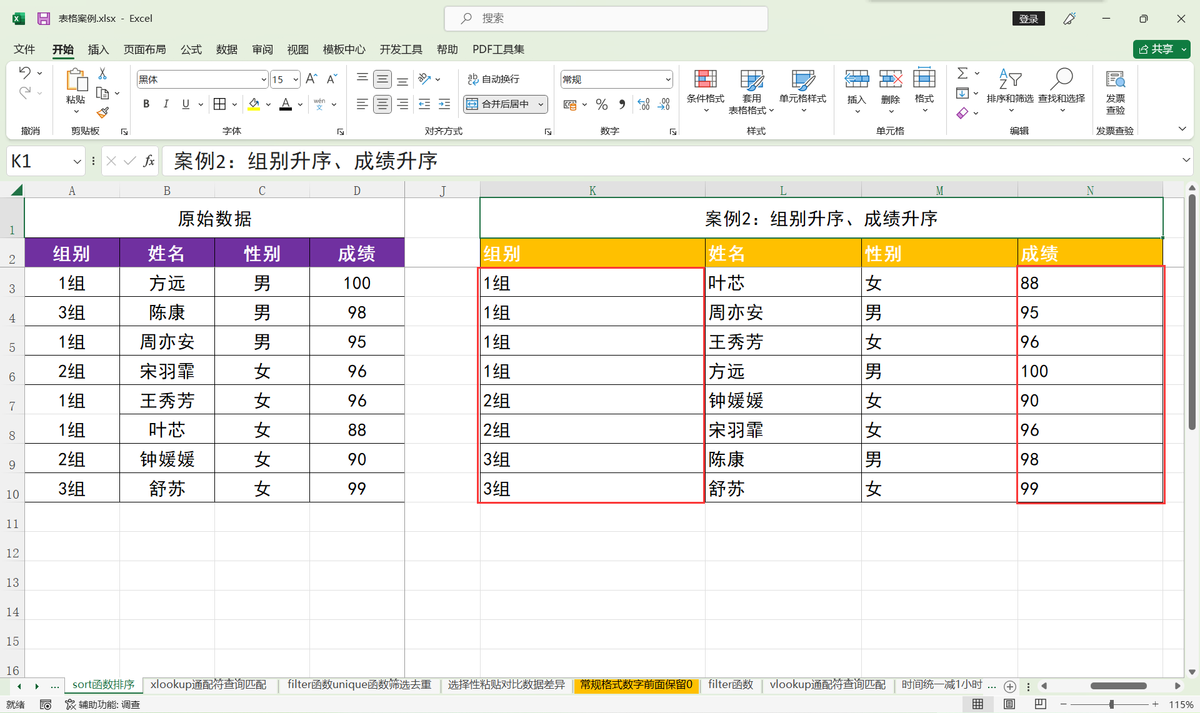Open the font name dropdown showing 黑体
1200x713 pixels.
(x=263, y=79)
